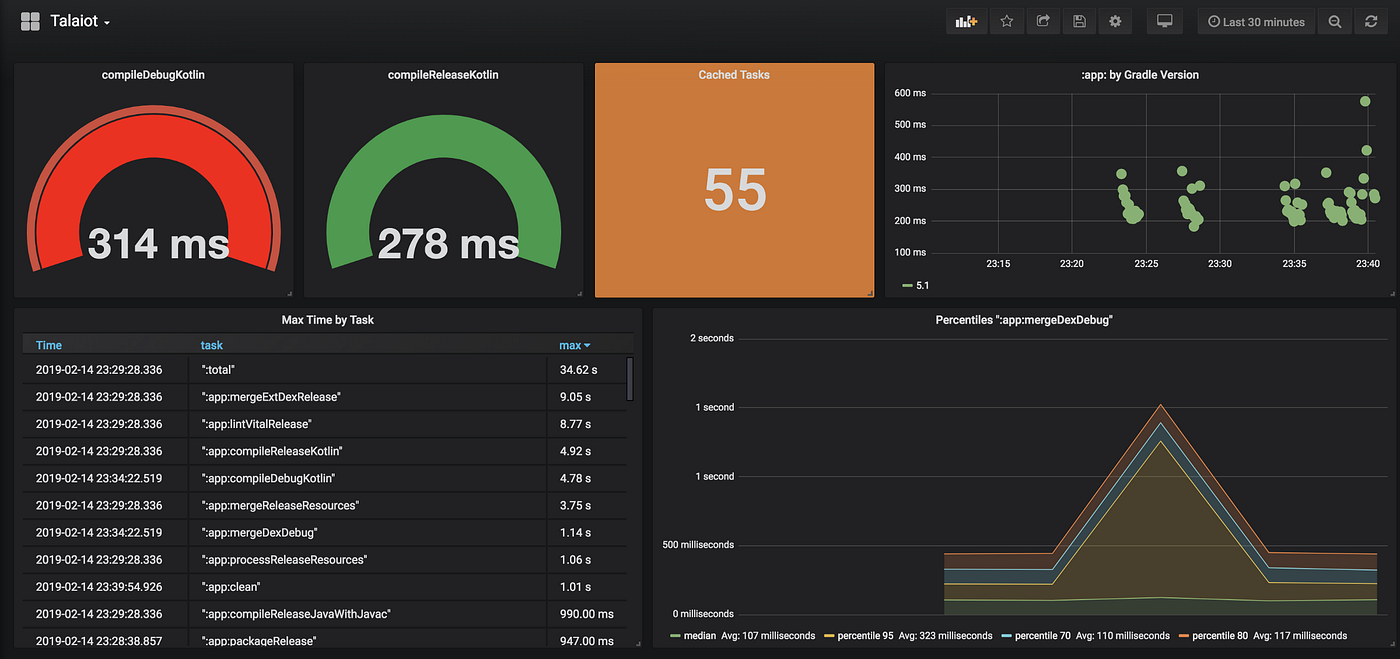This screenshot has height=659, width=1400.
Task: Enable cycle view mode via the monitor icon
Action: click(x=1164, y=20)
